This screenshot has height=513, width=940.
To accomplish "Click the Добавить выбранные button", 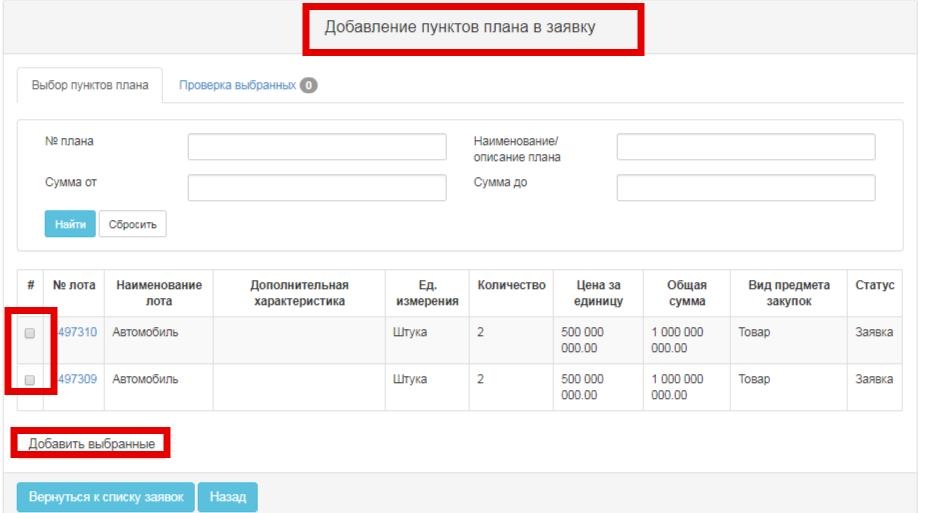I will [x=91, y=443].
